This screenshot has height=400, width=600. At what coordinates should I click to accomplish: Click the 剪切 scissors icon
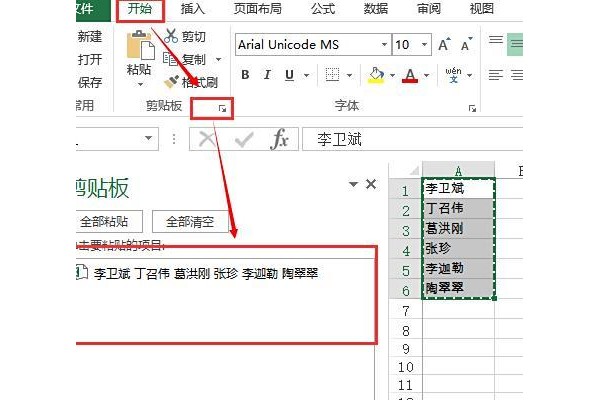(x=171, y=36)
